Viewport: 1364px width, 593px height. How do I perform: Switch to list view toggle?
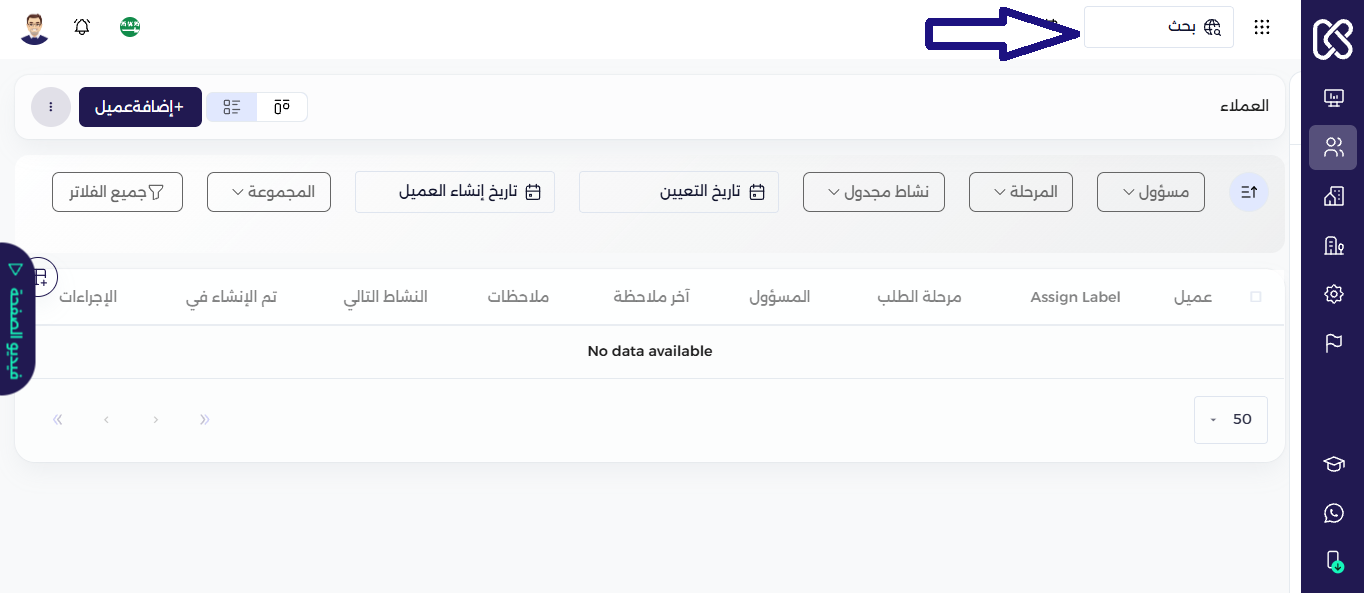click(x=232, y=107)
